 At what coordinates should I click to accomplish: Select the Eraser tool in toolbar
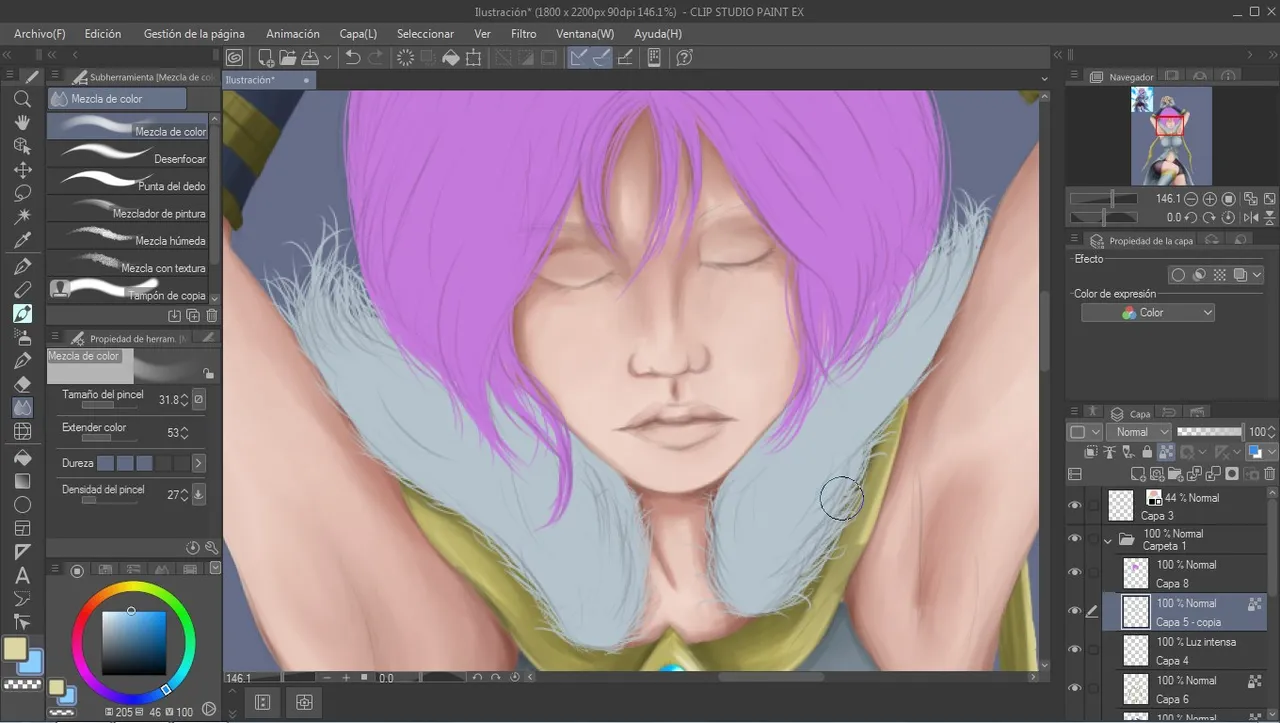(22, 384)
